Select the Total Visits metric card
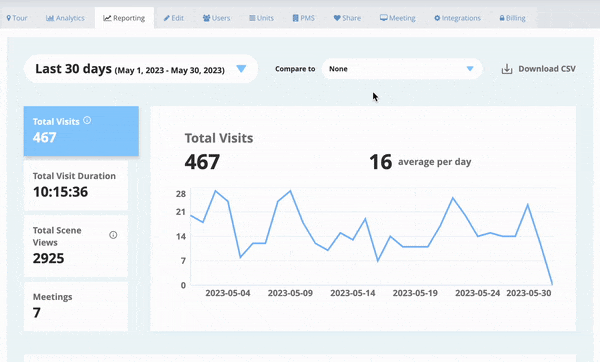This screenshot has width=600, height=362. (81, 131)
